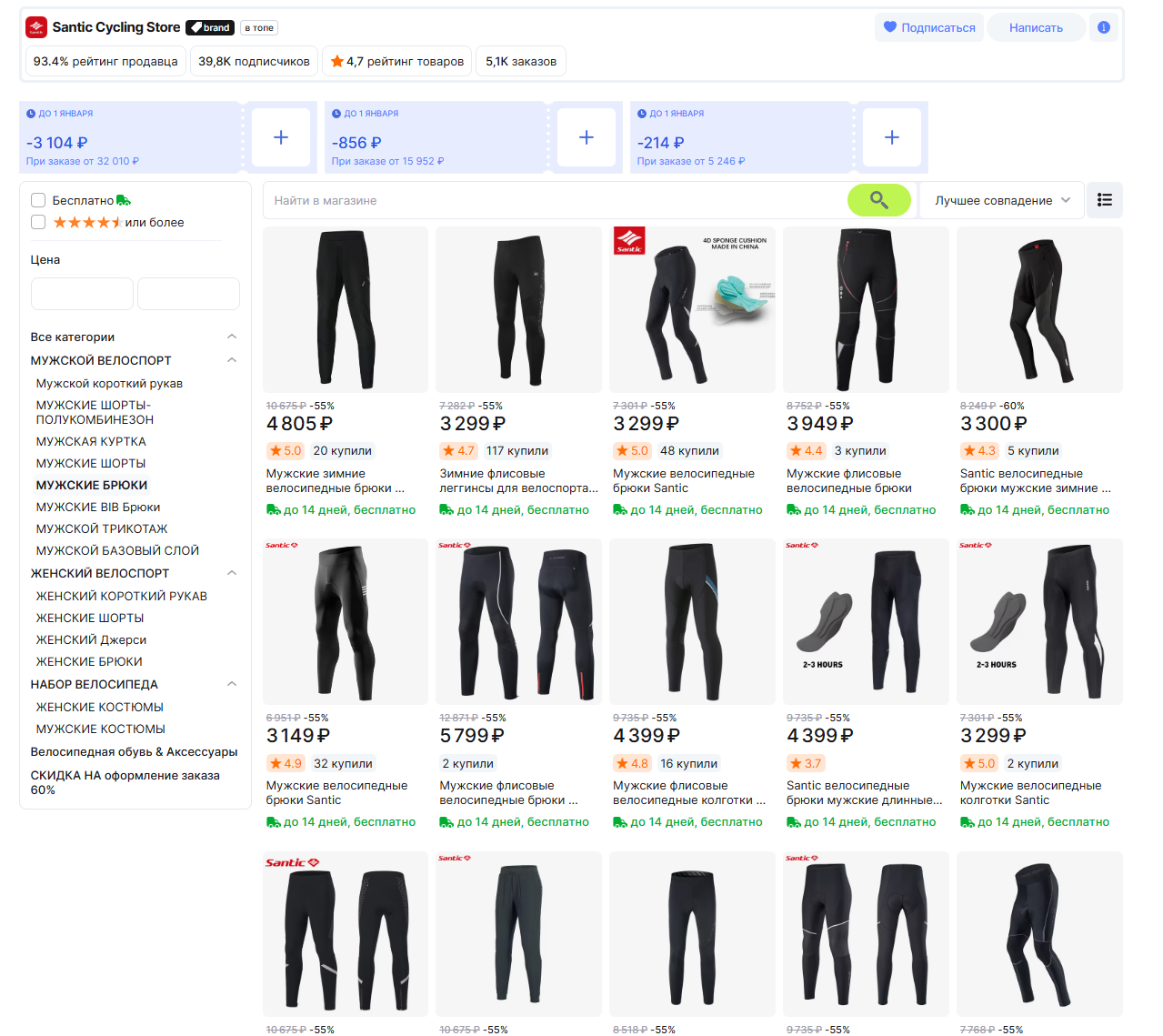Open Зимние флисовые леггинсы для велоспорта title
Image resolution: width=1163 pixels, height=1036 pixels.
coord(518,480)
